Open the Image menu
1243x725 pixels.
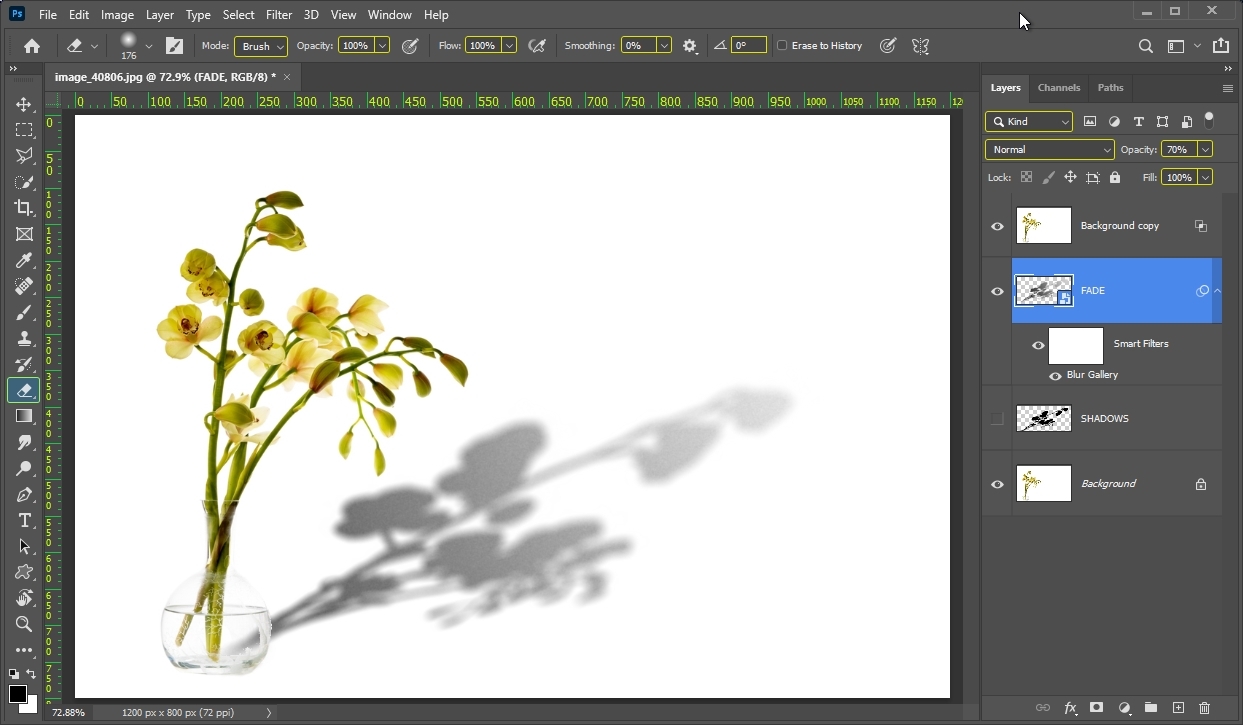117,15
